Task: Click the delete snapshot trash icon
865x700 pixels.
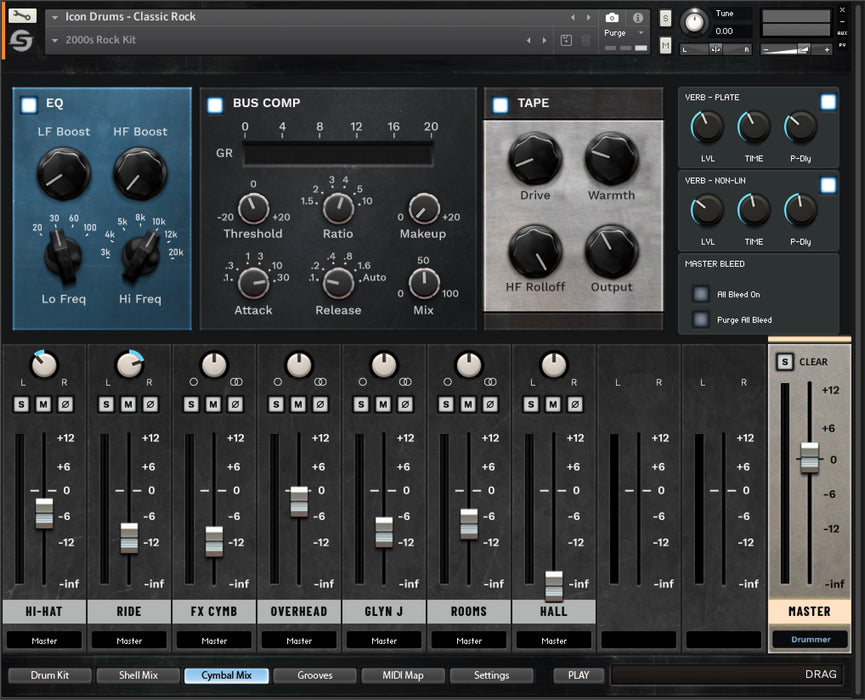Action: tap(586, 40)
